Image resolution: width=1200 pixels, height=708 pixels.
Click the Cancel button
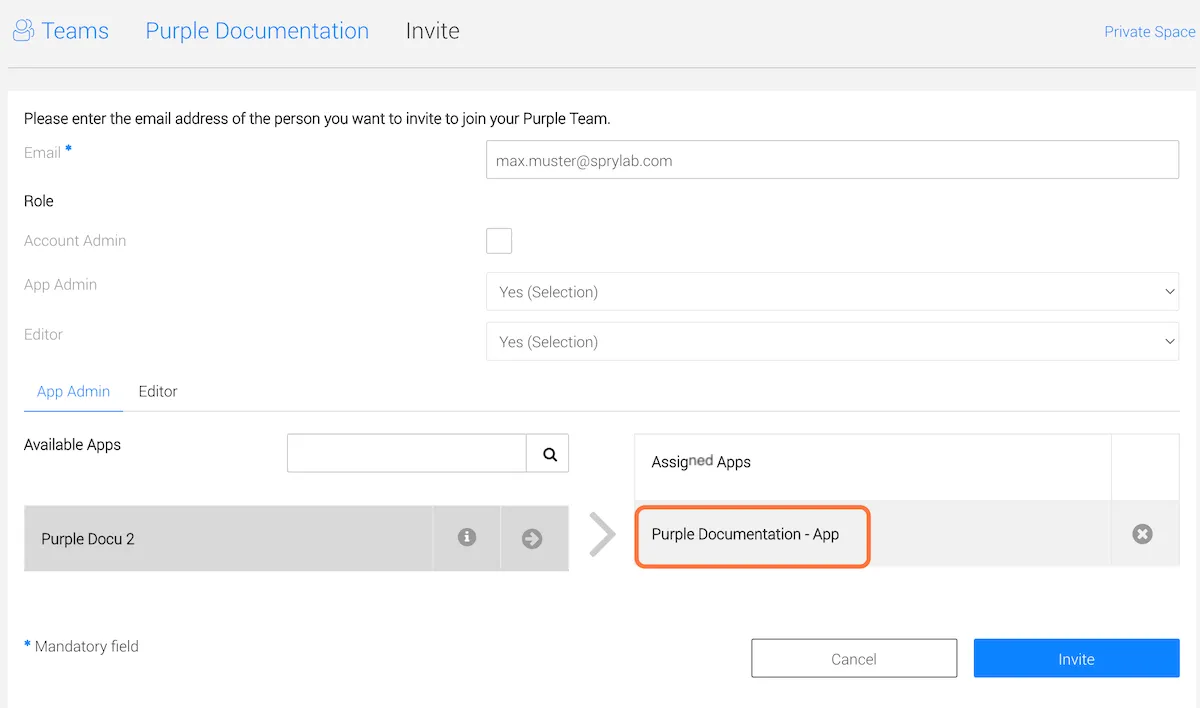[x=854, y=659]
